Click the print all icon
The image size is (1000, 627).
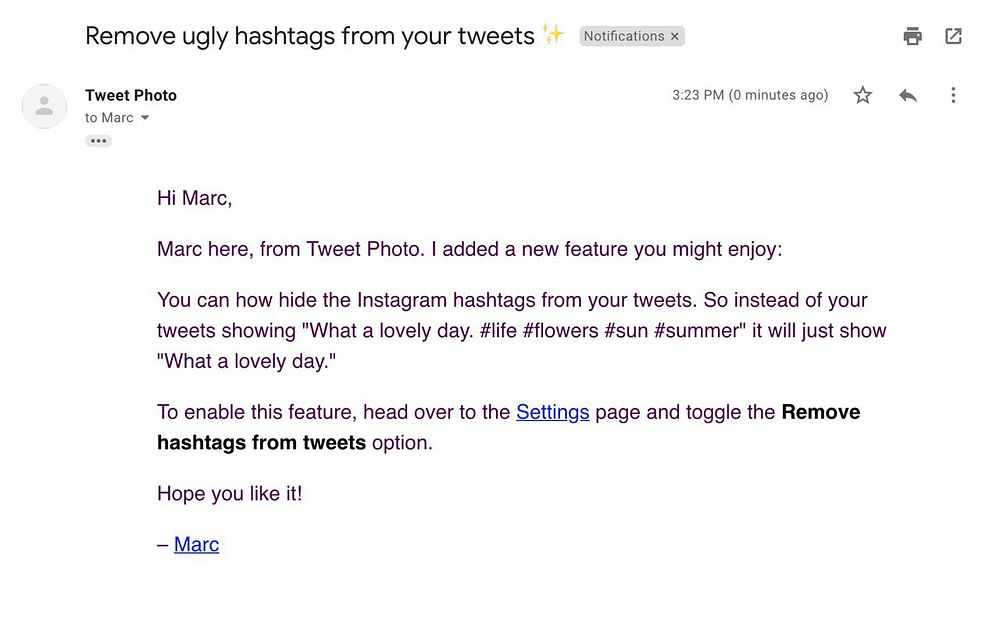coord(912,37)
